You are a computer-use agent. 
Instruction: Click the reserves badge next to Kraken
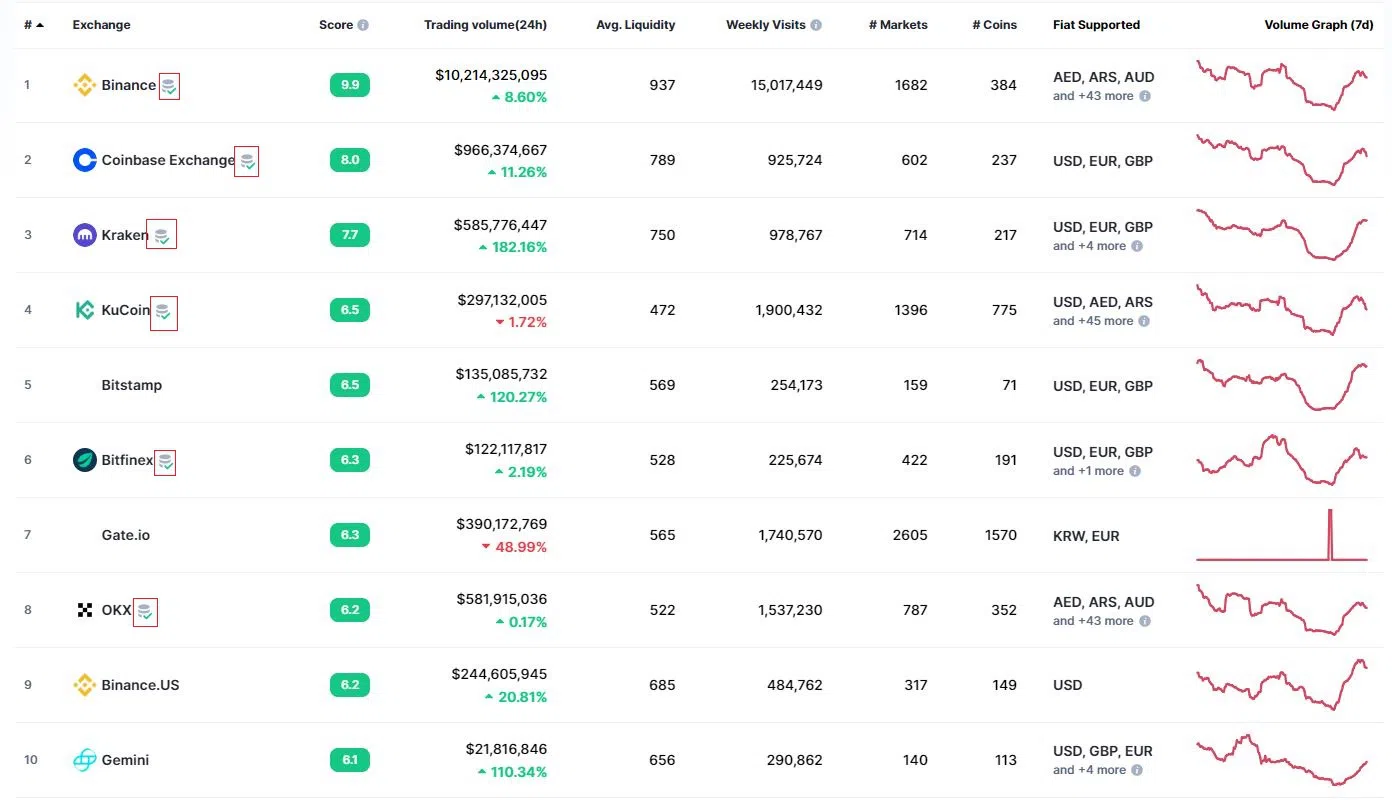161,235
